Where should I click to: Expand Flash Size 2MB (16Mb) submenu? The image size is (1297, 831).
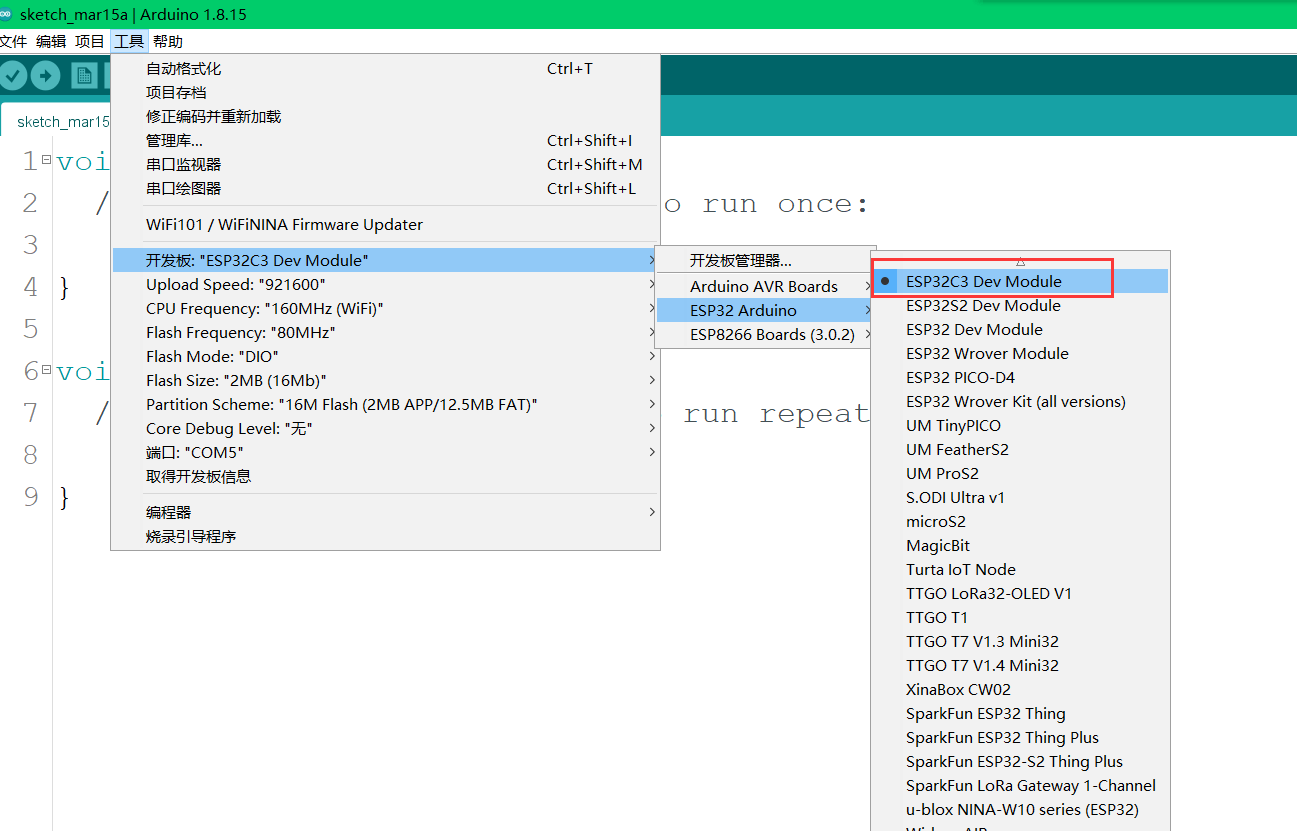[385, 381]
